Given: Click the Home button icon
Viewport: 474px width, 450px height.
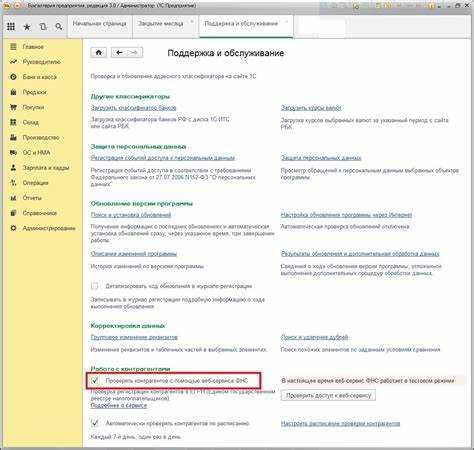Looking at the screenshot, I should (x=99, y=53).
